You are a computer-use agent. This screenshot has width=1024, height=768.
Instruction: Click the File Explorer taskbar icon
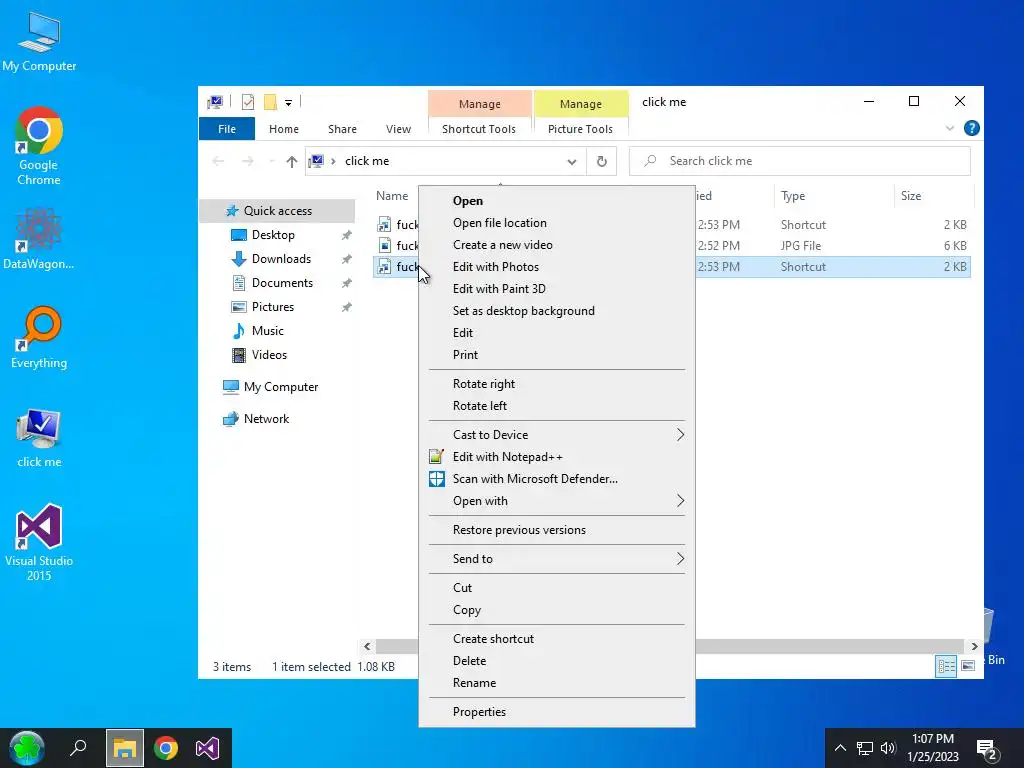(125, 748)
